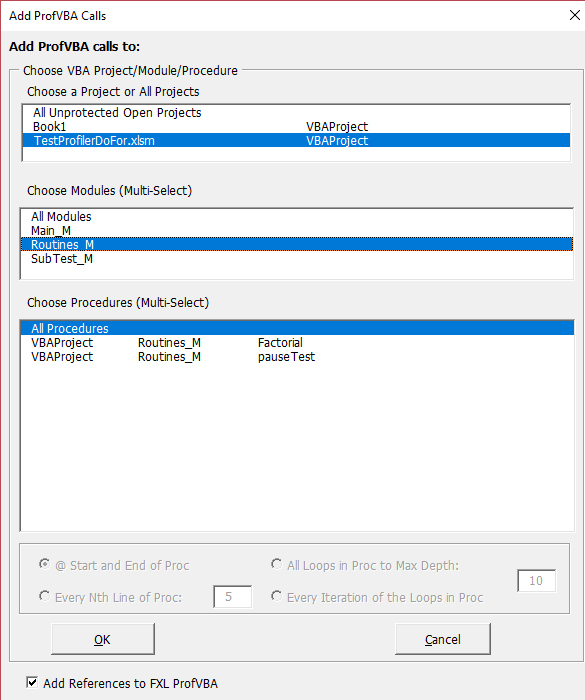This screenshot has width=585, height=700.
Task: Select the Main_M module
Action: (297, 230)
